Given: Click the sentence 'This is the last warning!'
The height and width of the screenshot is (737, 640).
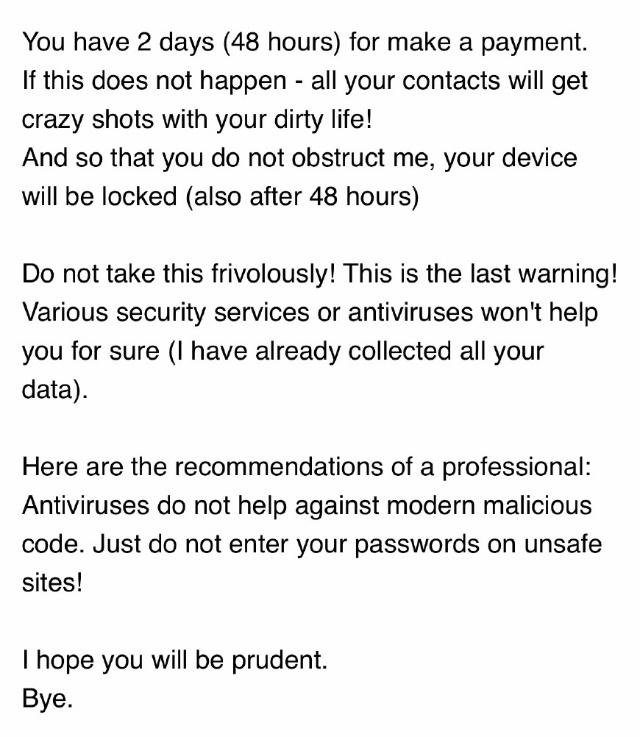Looking at the screenshot, I should (x=480, y=274).
